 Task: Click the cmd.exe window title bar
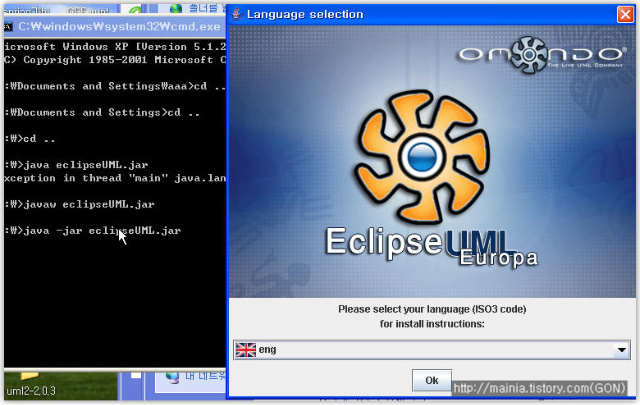(x=115, y=27)
